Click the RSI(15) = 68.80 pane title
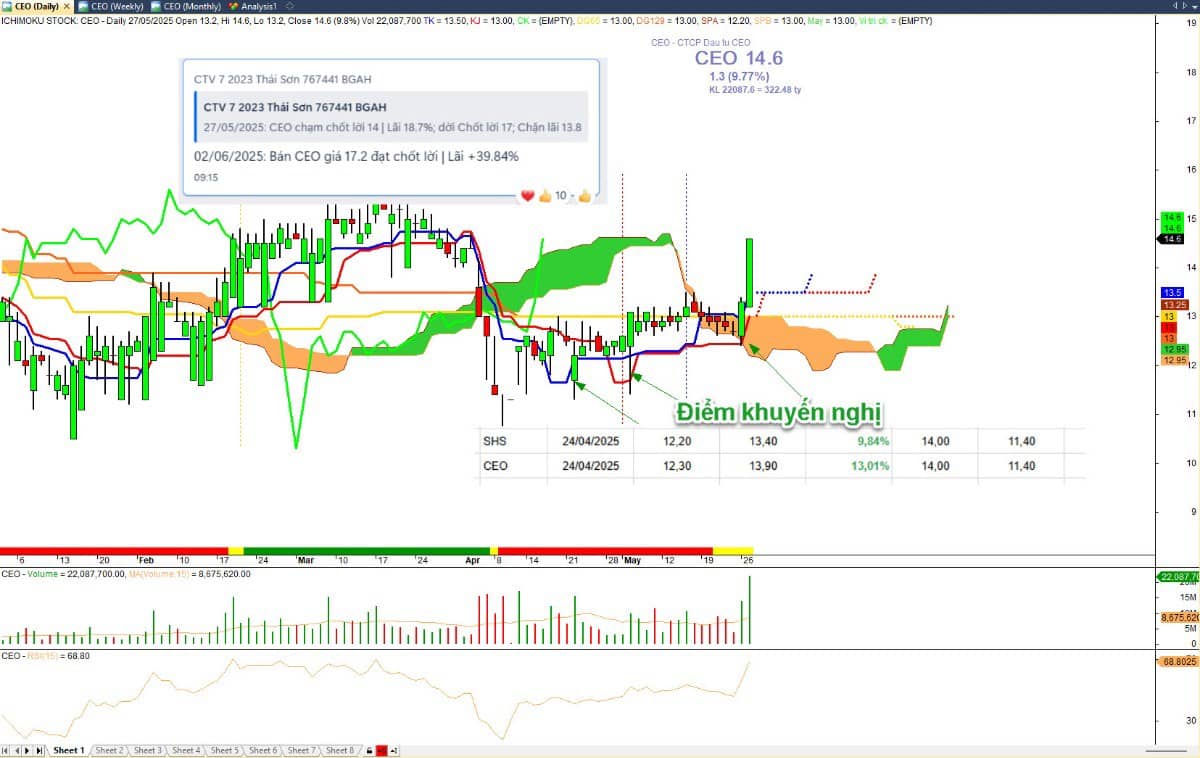This screenshot has height=758, width=1200. (x=46, y=656)
